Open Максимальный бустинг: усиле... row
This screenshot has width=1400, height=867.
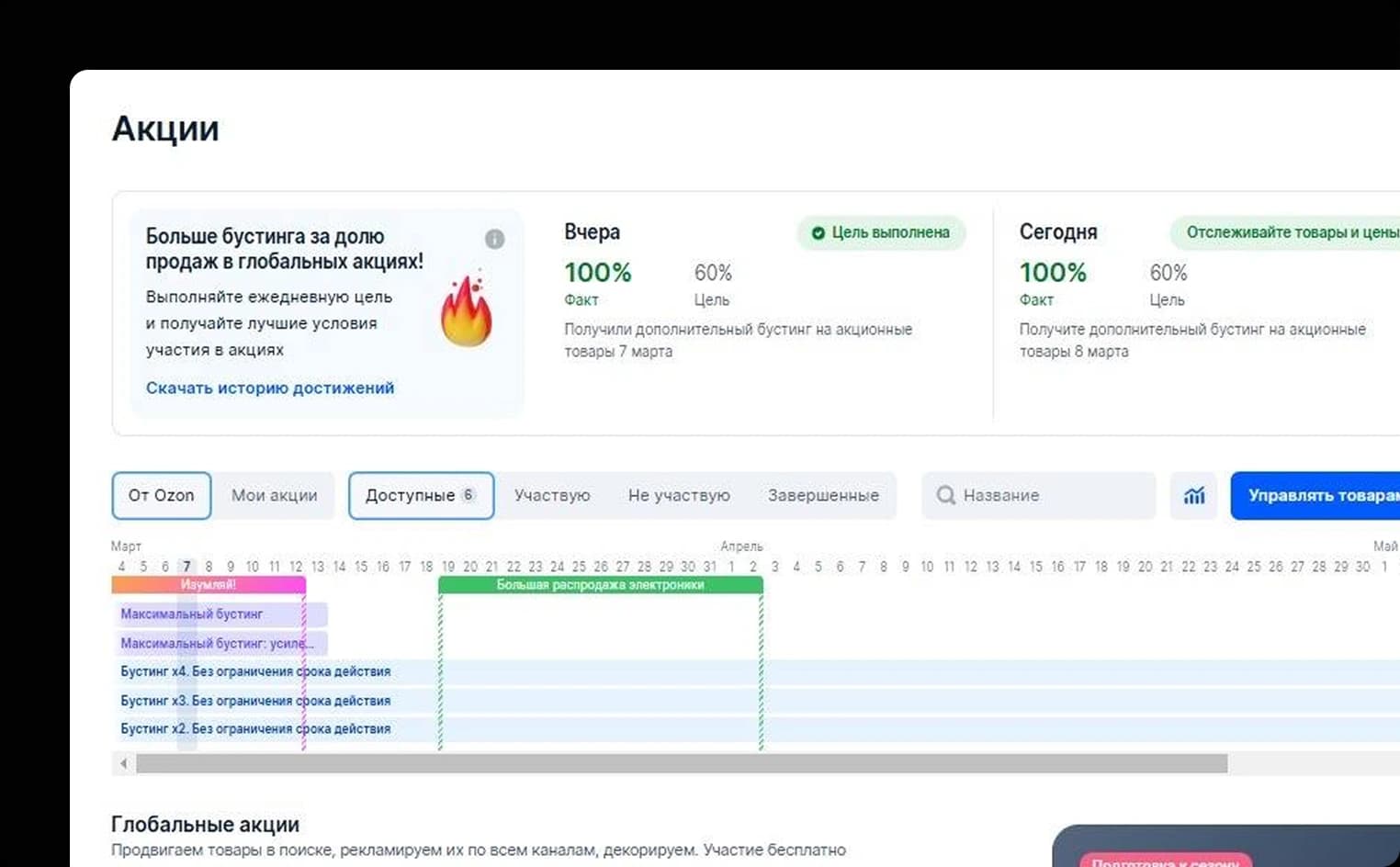220,643
